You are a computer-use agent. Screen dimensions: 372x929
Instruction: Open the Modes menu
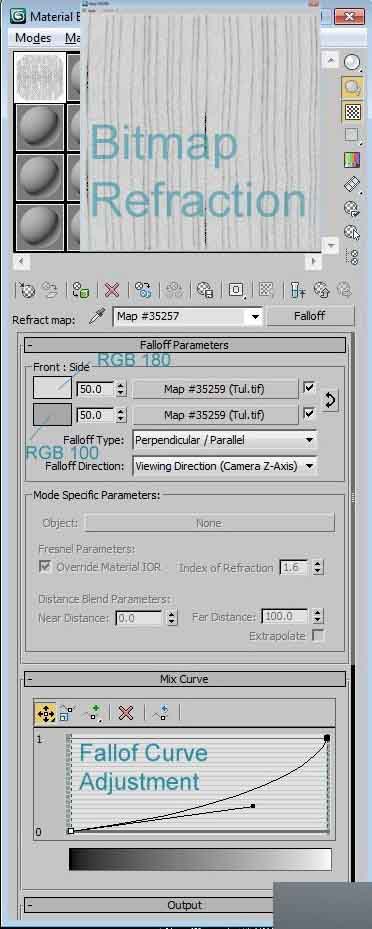coord(33,37)
